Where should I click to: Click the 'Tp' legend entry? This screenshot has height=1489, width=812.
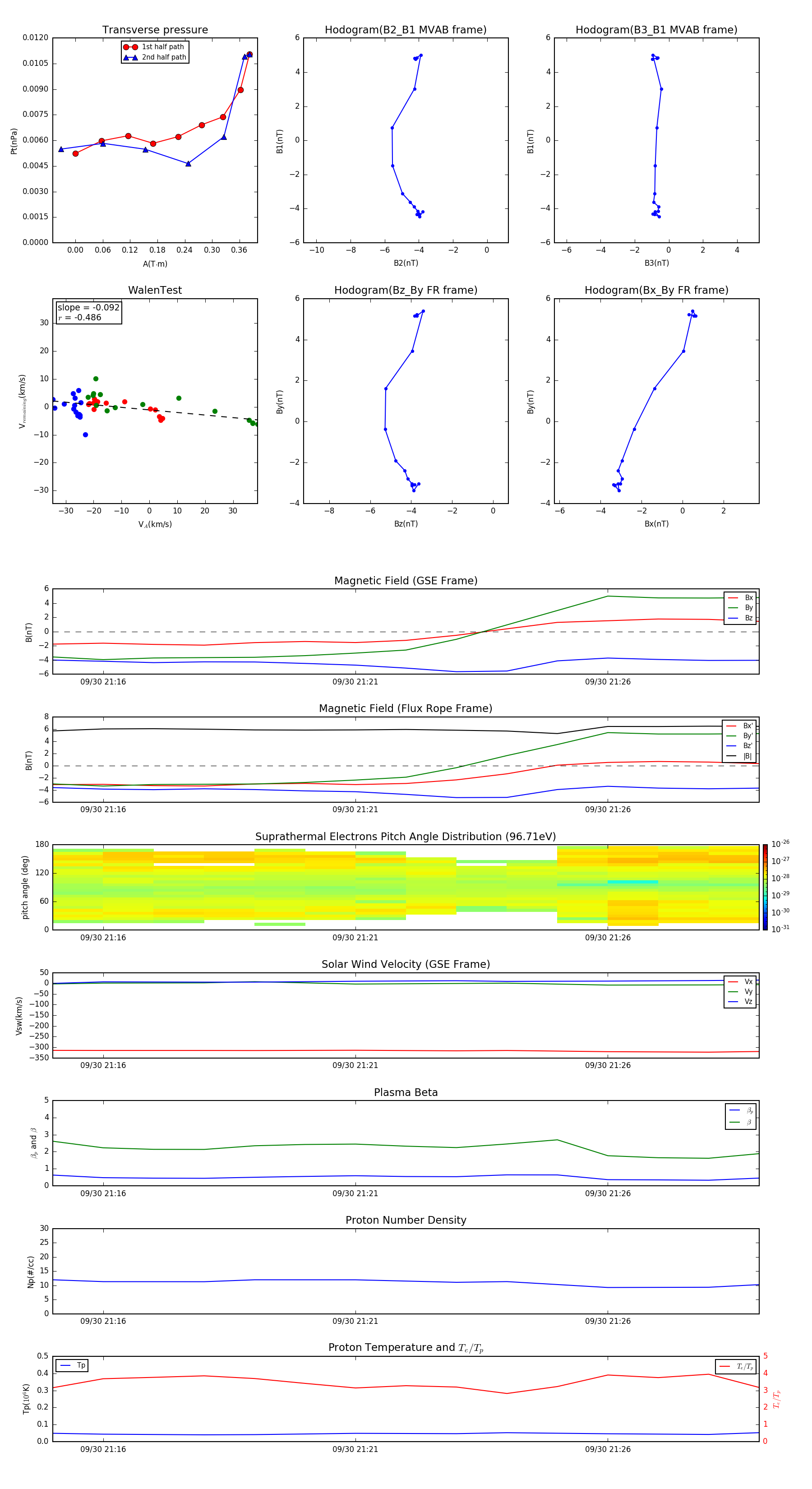[x=72, y=1366]
